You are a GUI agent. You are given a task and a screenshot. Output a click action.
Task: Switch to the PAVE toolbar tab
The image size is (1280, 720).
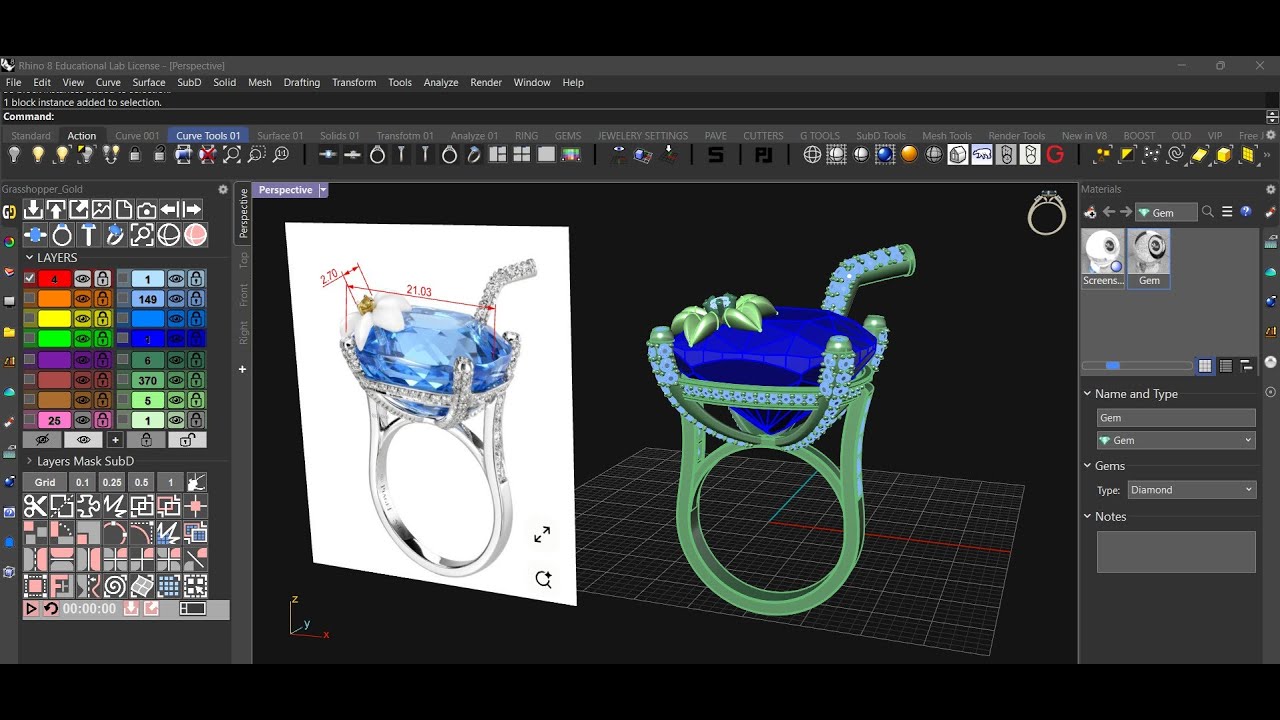click(715, 136)
